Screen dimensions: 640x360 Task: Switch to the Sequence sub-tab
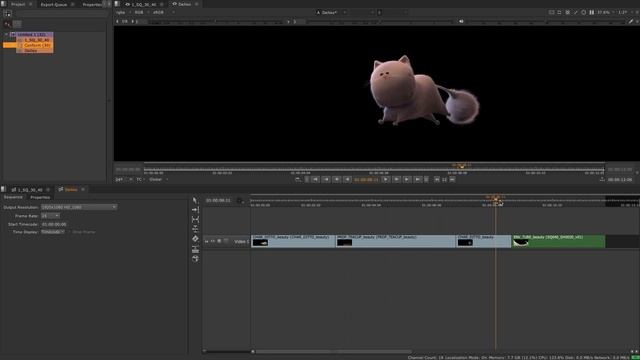[13, 197]
